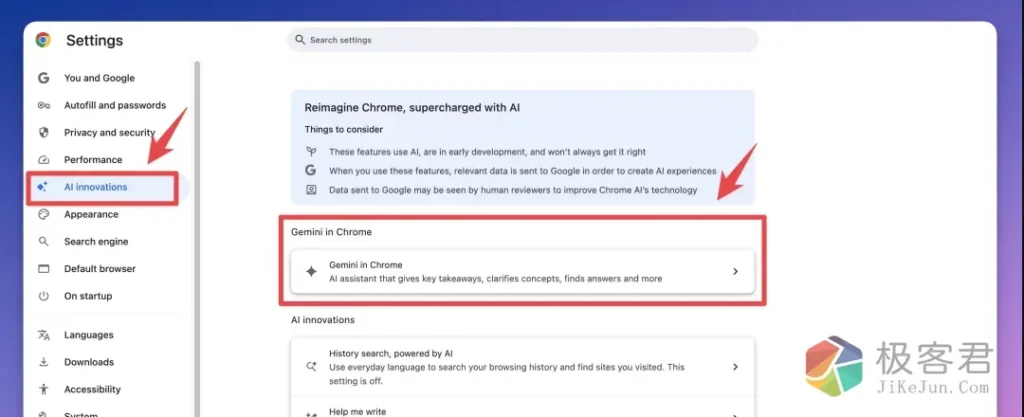This screenshot has width=1024, height=417.
Task: Expand History search chevron arrow
Action: [735, 367]
